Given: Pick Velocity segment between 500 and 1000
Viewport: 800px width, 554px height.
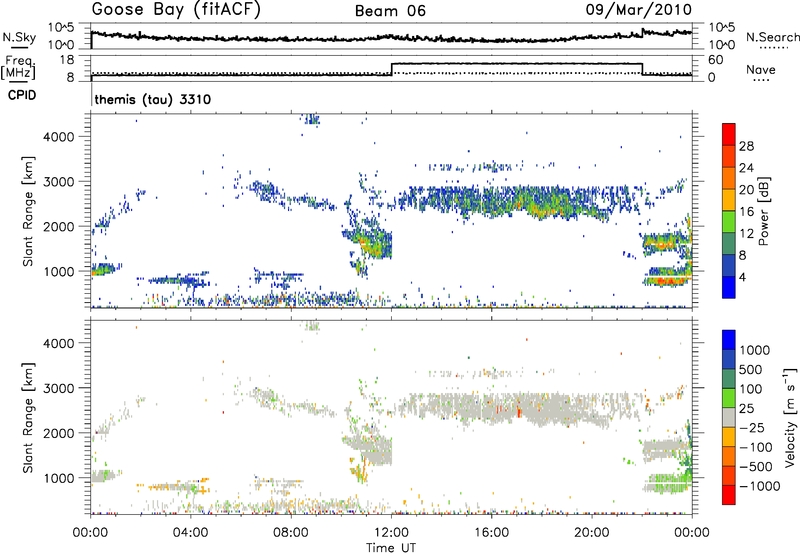Looking at the screenshot, I should pos(729,359).
